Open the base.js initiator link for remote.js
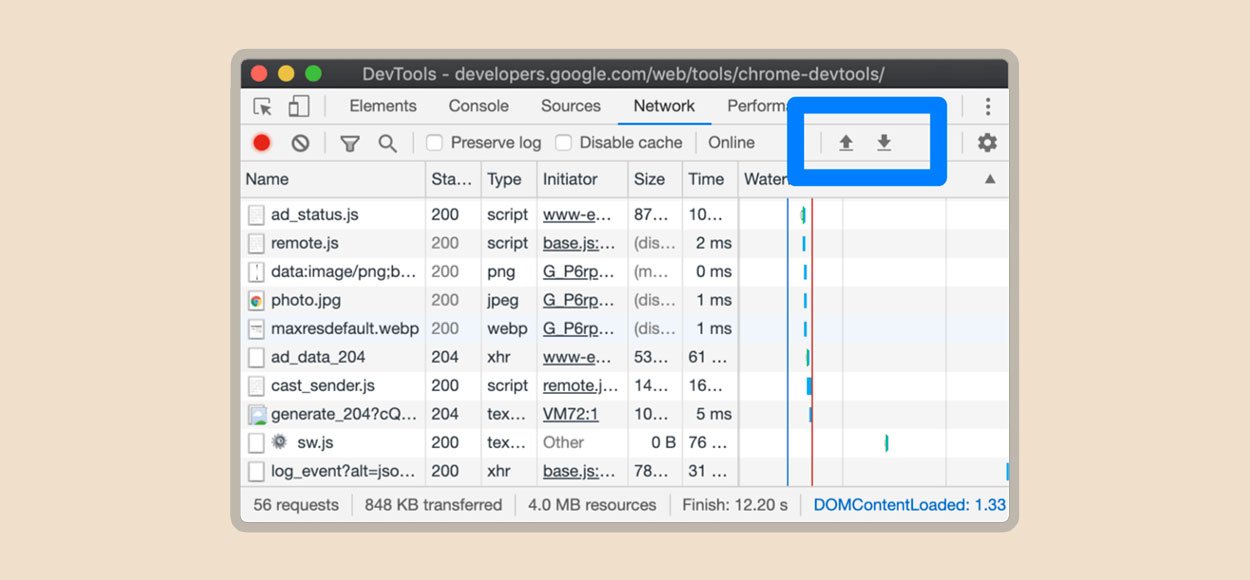 tap(580, 243)
